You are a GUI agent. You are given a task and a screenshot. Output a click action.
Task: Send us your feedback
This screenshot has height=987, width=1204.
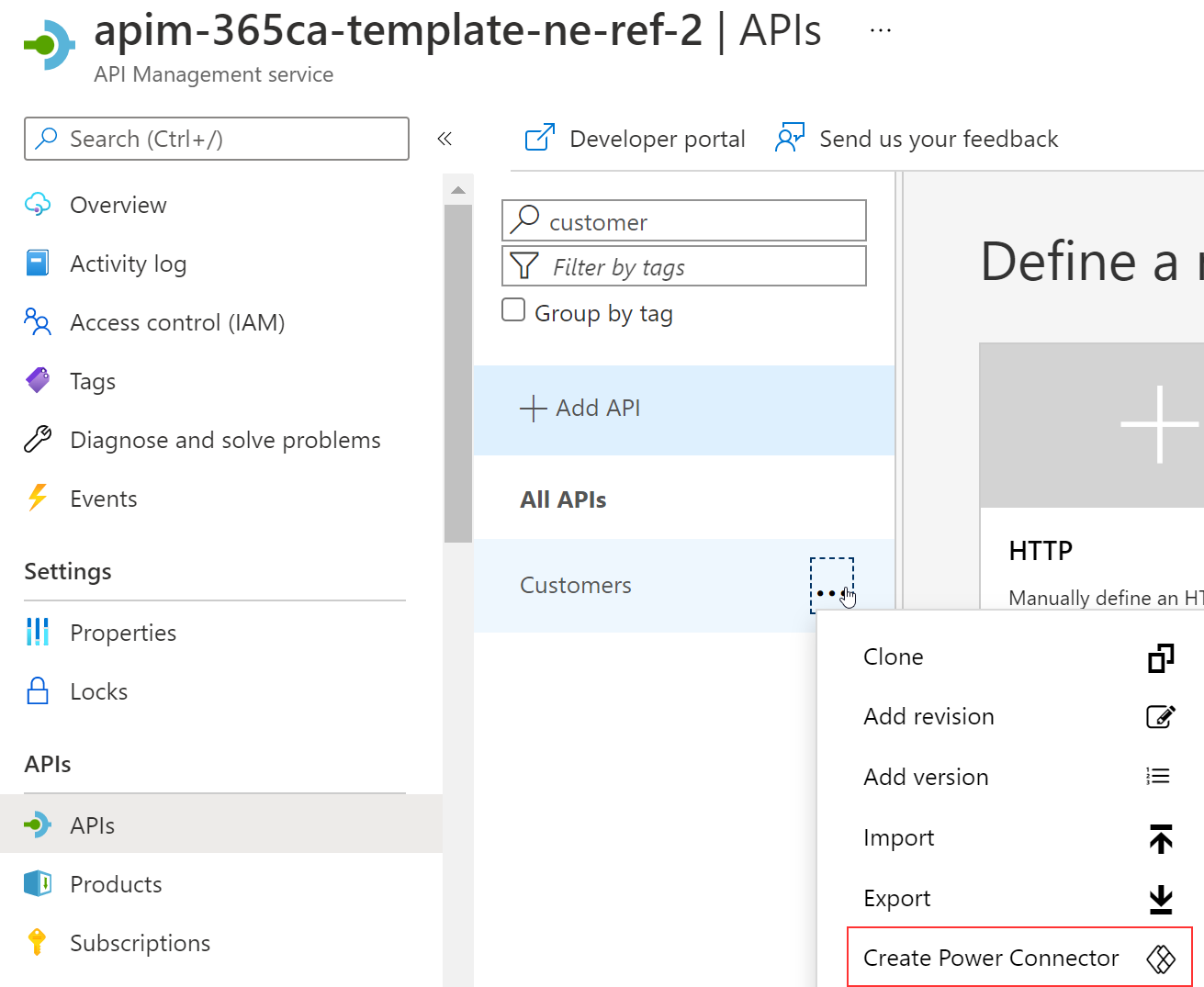[x=939, y=139]
